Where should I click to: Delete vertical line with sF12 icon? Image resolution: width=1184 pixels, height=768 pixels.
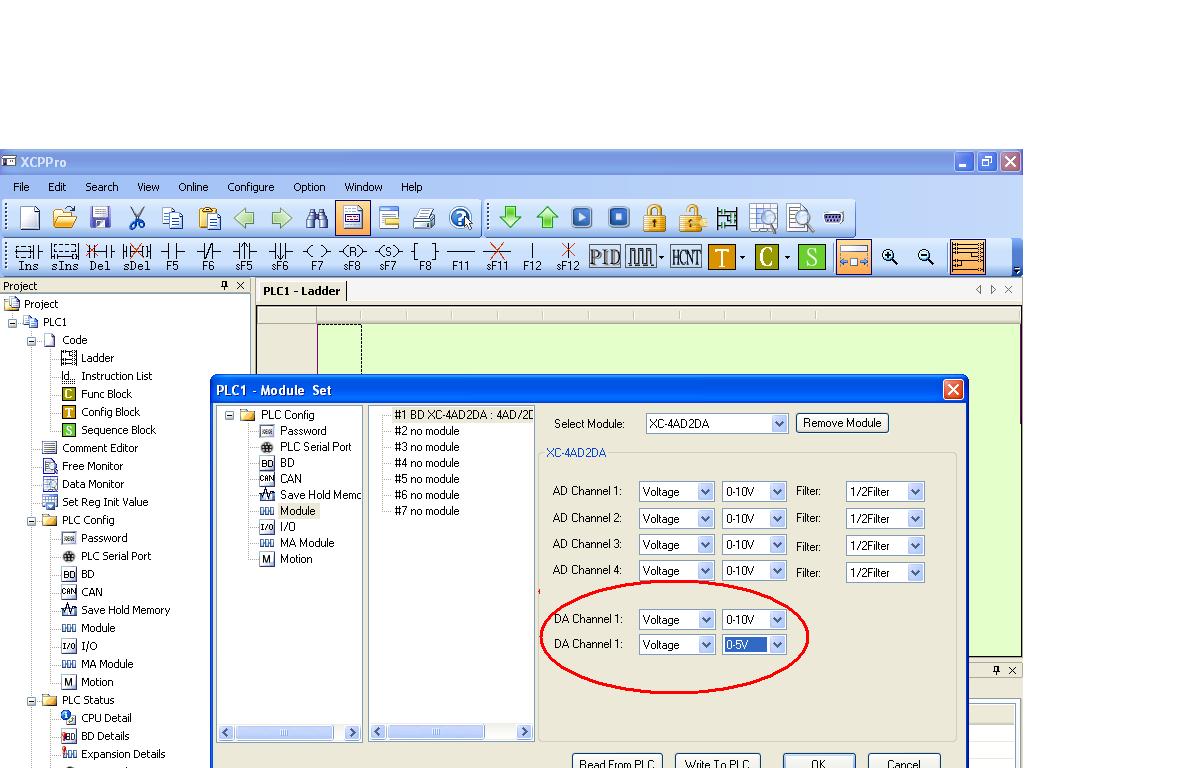pos(568,257)
